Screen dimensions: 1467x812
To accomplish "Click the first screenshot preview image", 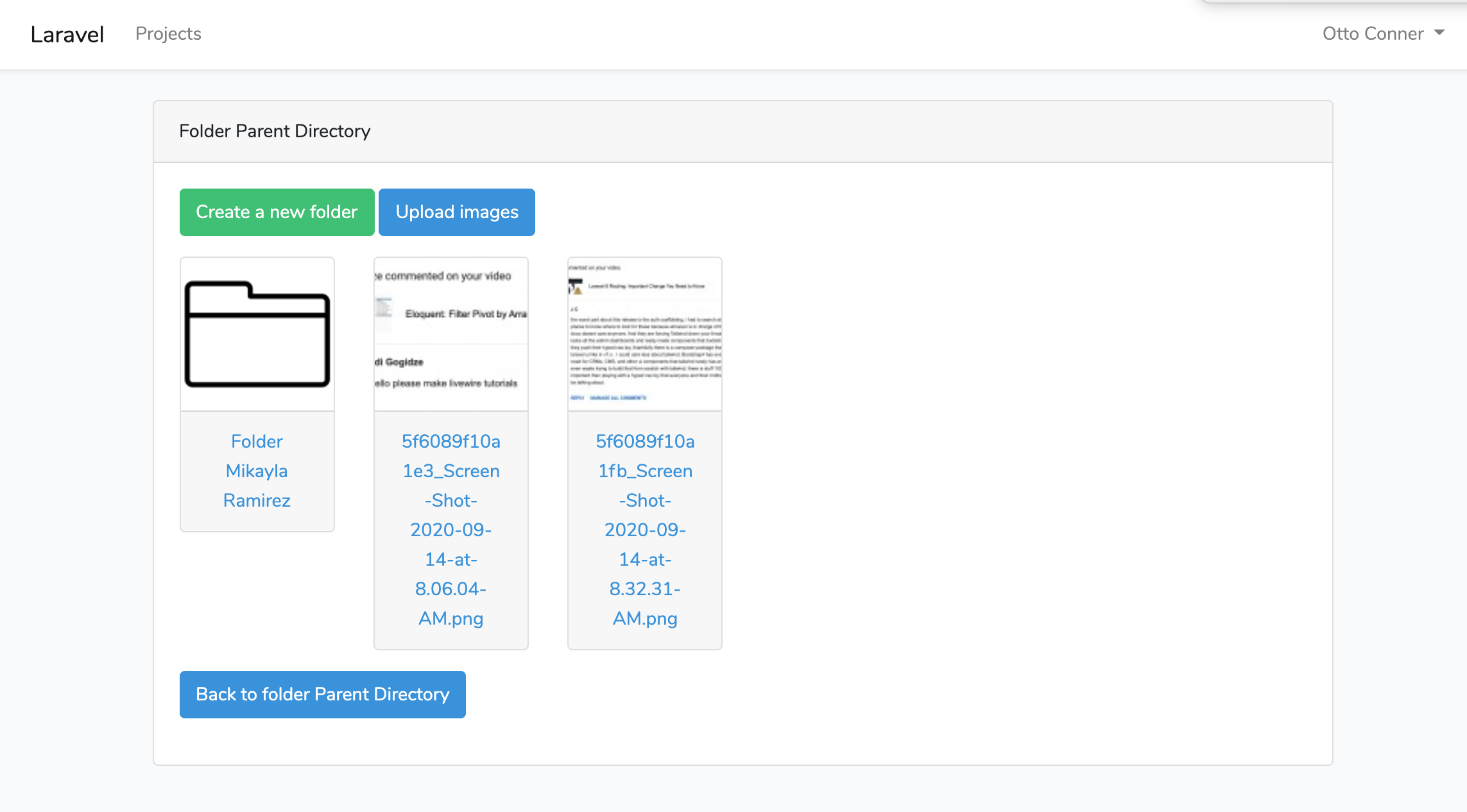I will pyautogui.click(x=450, y=333).
